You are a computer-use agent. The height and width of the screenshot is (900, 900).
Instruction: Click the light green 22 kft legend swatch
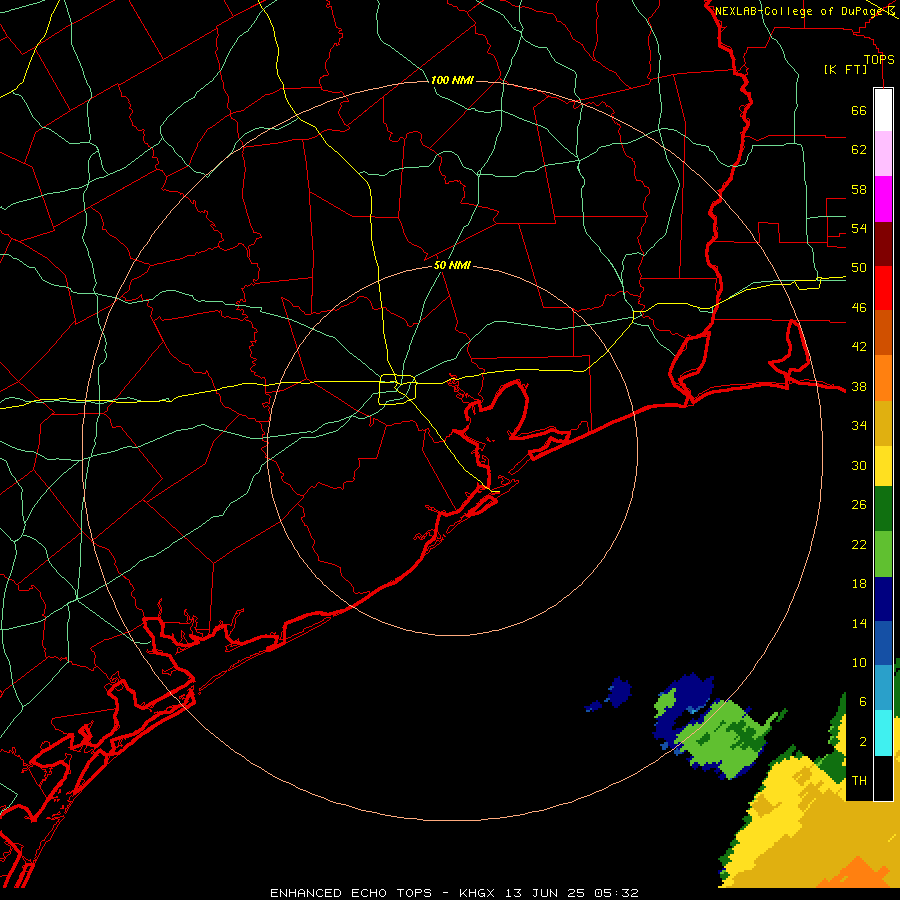click(x=883, y=554)
